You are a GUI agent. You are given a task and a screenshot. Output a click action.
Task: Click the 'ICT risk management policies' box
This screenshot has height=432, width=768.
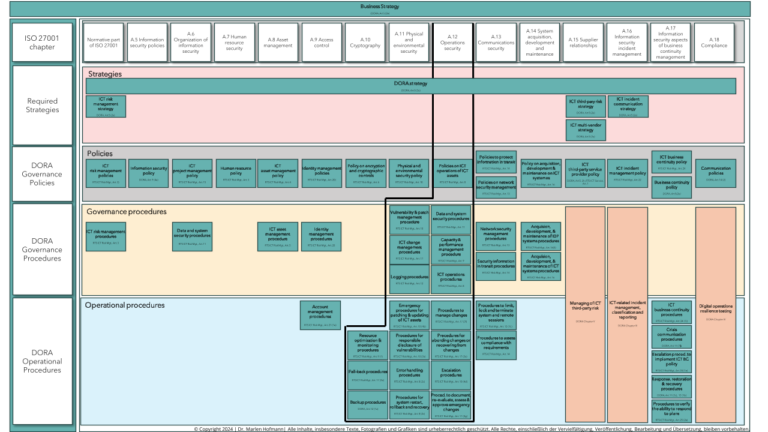106,173
